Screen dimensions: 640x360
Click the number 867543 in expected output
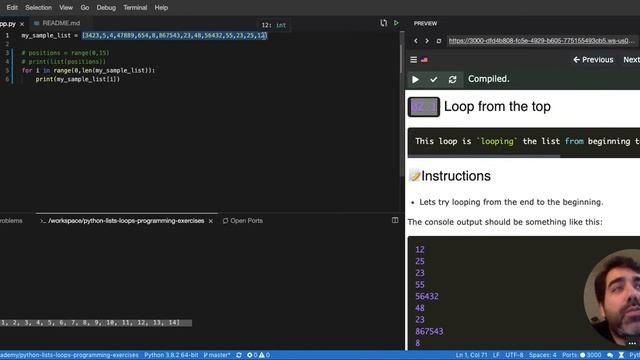(x=429, y=331)
